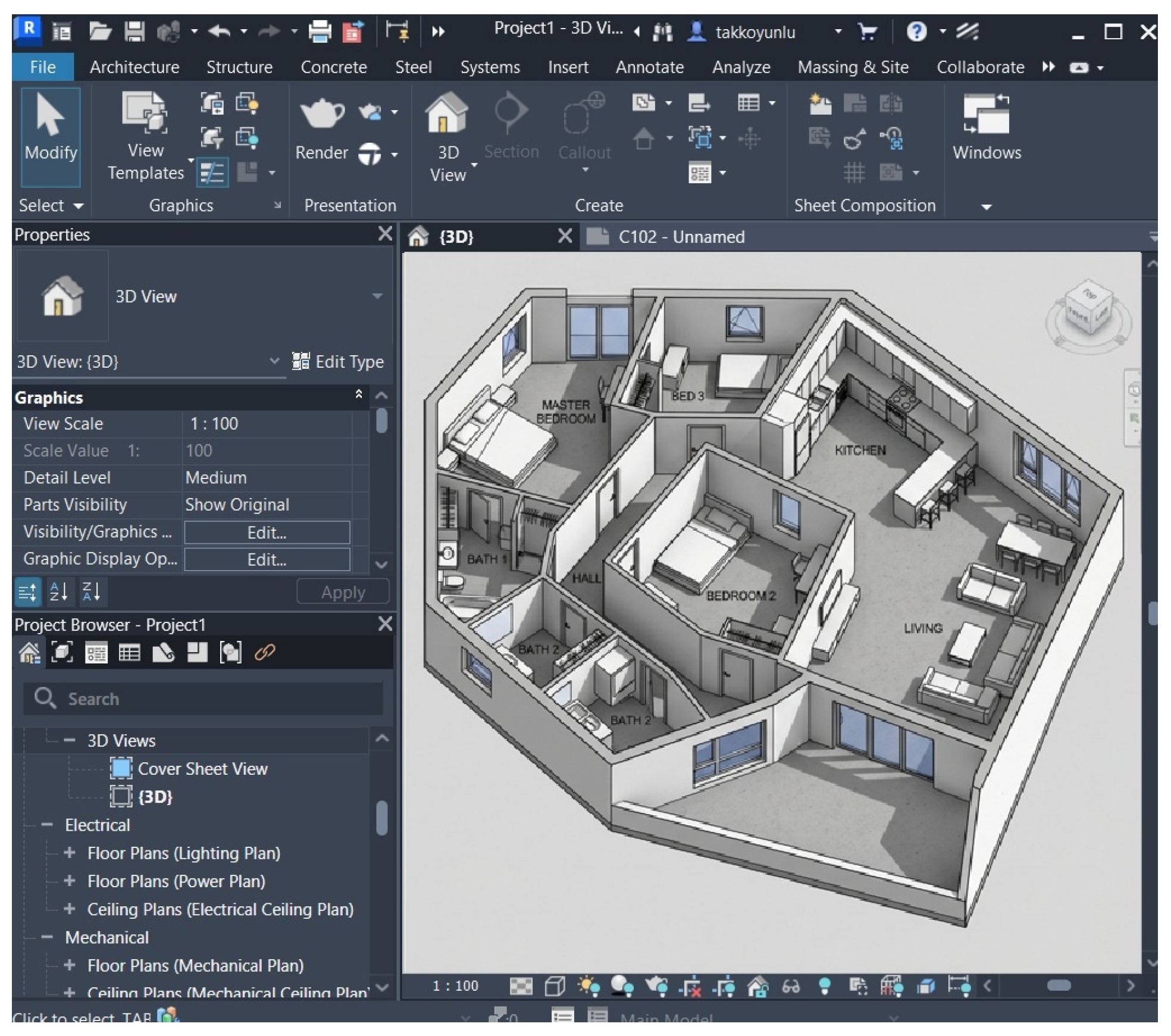Toggle Reveal Hidden Elements lightbulb
Screen dimensions: 1171x1036
tap(825, 986)
